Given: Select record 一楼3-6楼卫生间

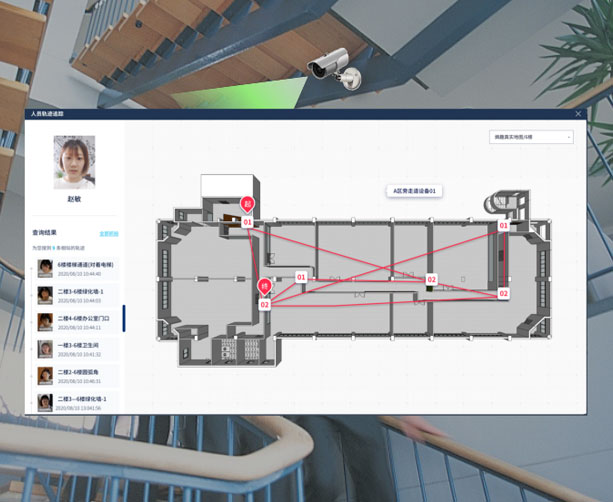Looking at the screenshot, I should coord(76,349).
